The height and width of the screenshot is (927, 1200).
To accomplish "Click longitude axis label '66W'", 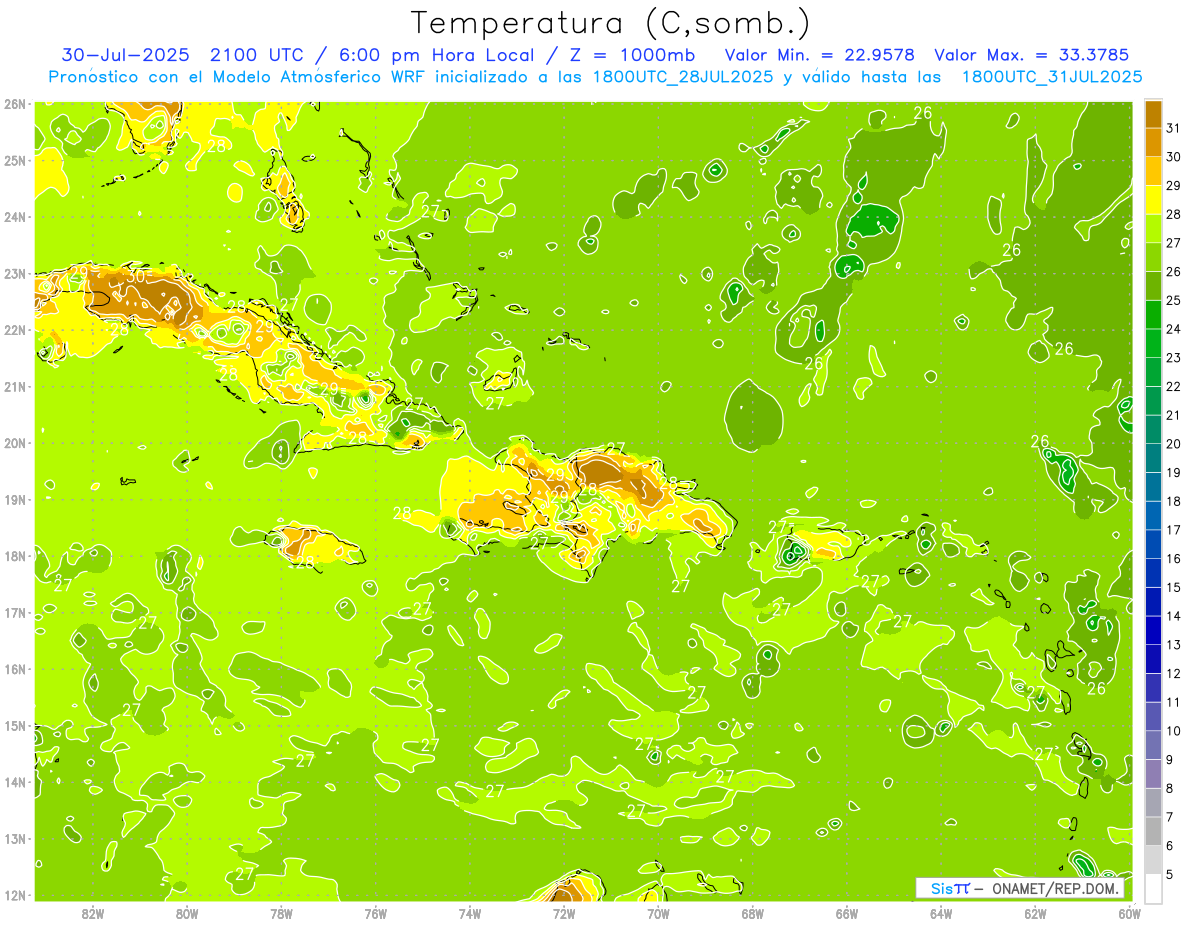I will 846,914.
